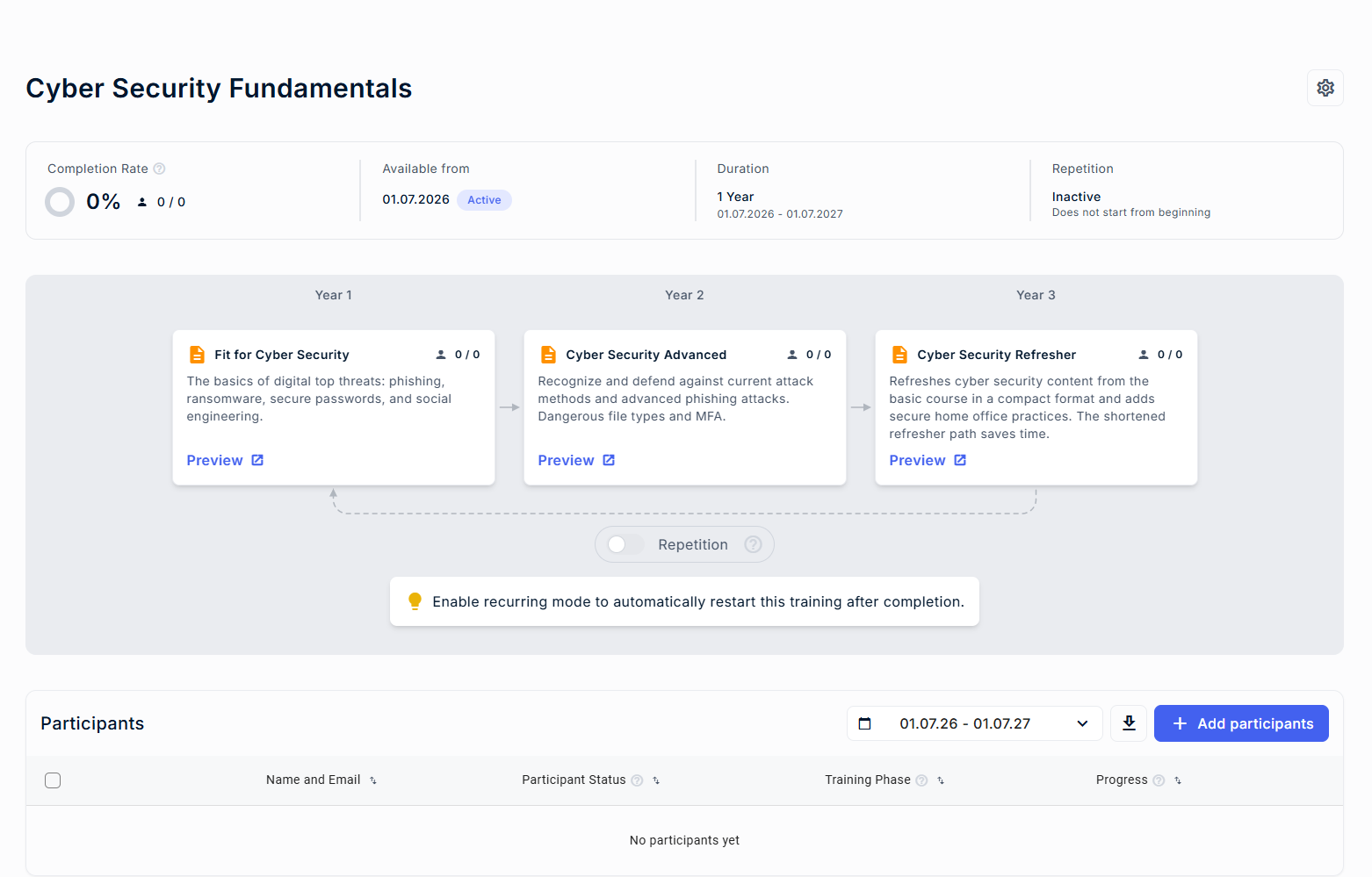Click the Fit for Cyber Security document icon

click(197, 355)
